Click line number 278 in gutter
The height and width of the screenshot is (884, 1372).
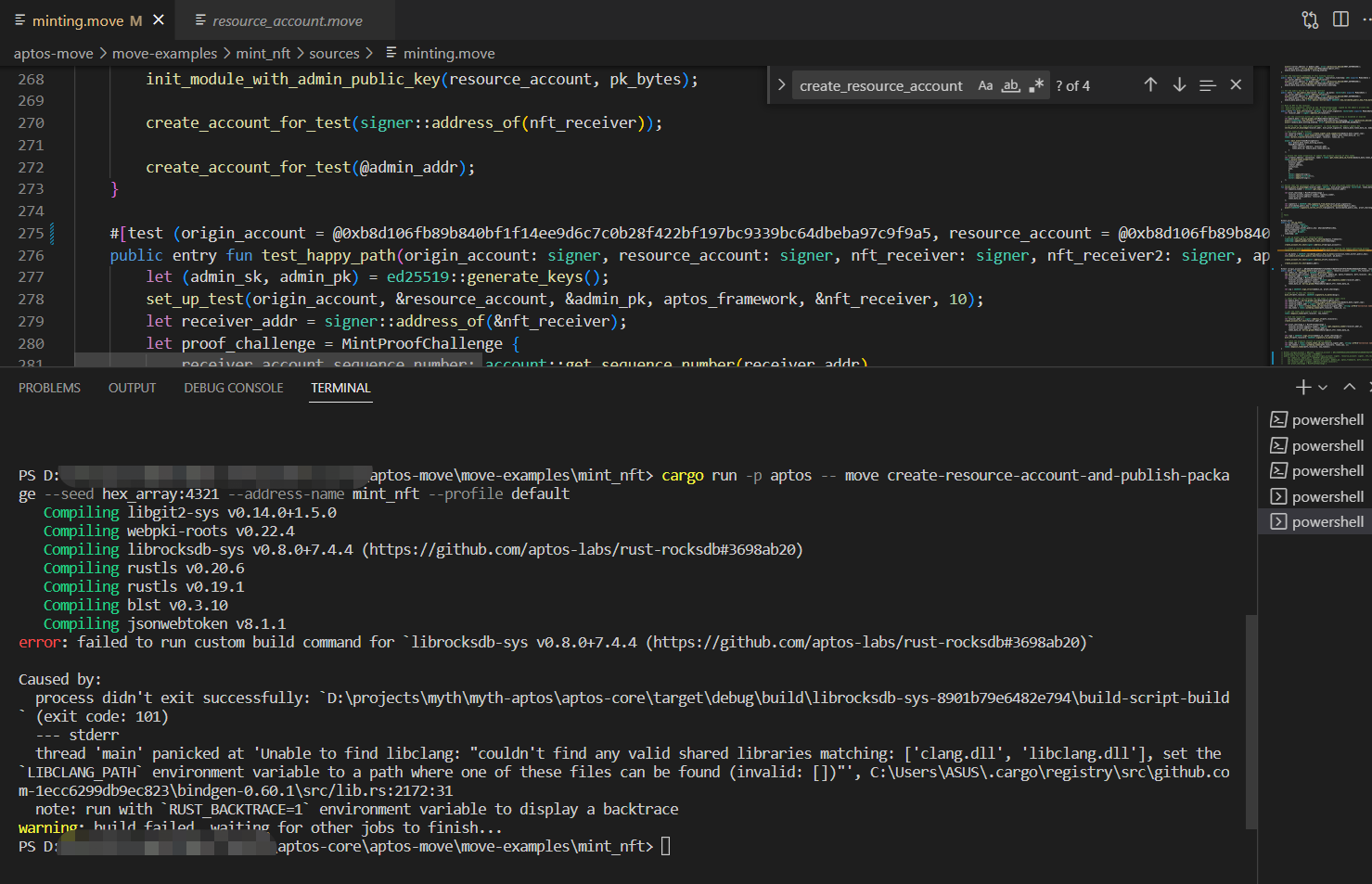click(x=31, y=300)
